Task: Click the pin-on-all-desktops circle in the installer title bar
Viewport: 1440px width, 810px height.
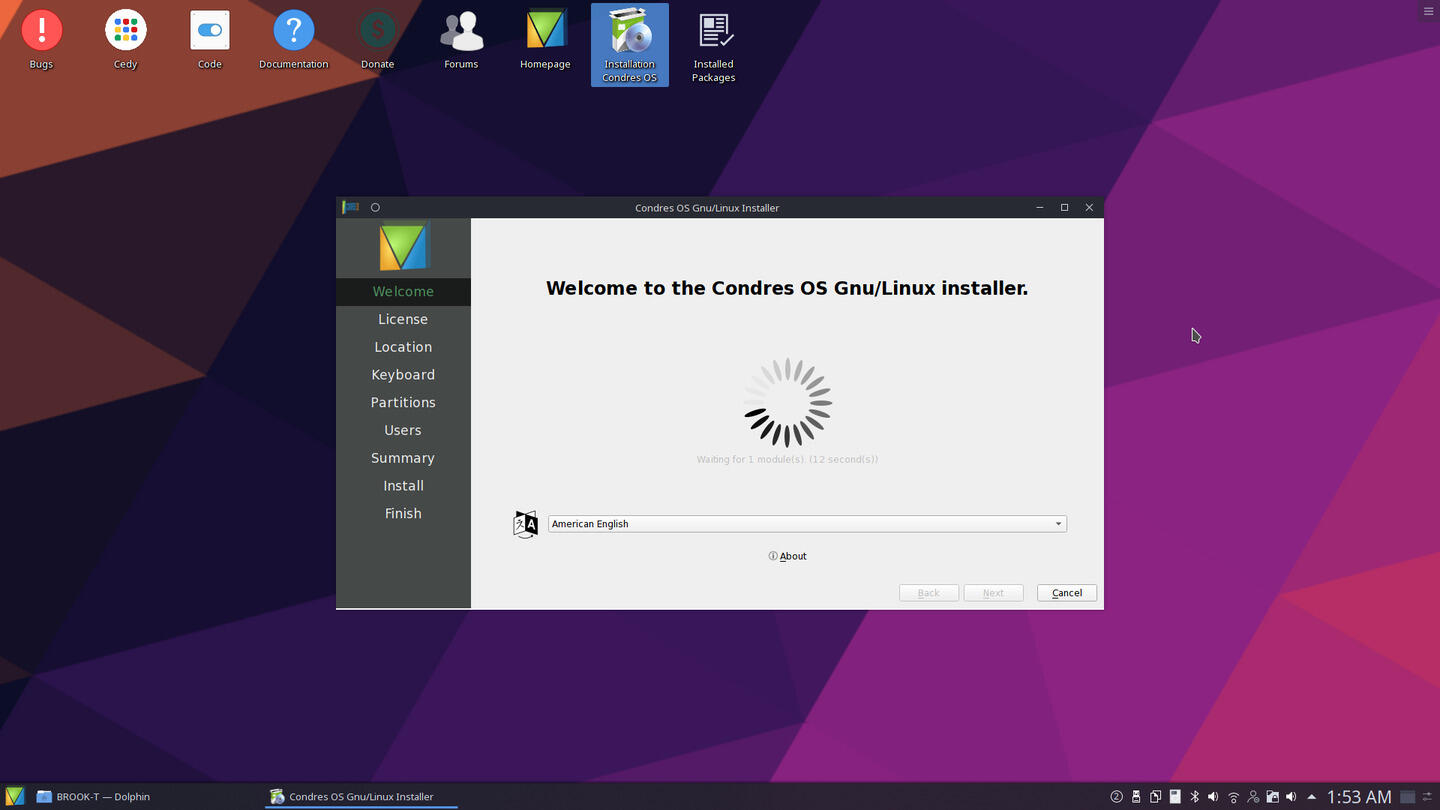Action: click(x=375, y=207)
